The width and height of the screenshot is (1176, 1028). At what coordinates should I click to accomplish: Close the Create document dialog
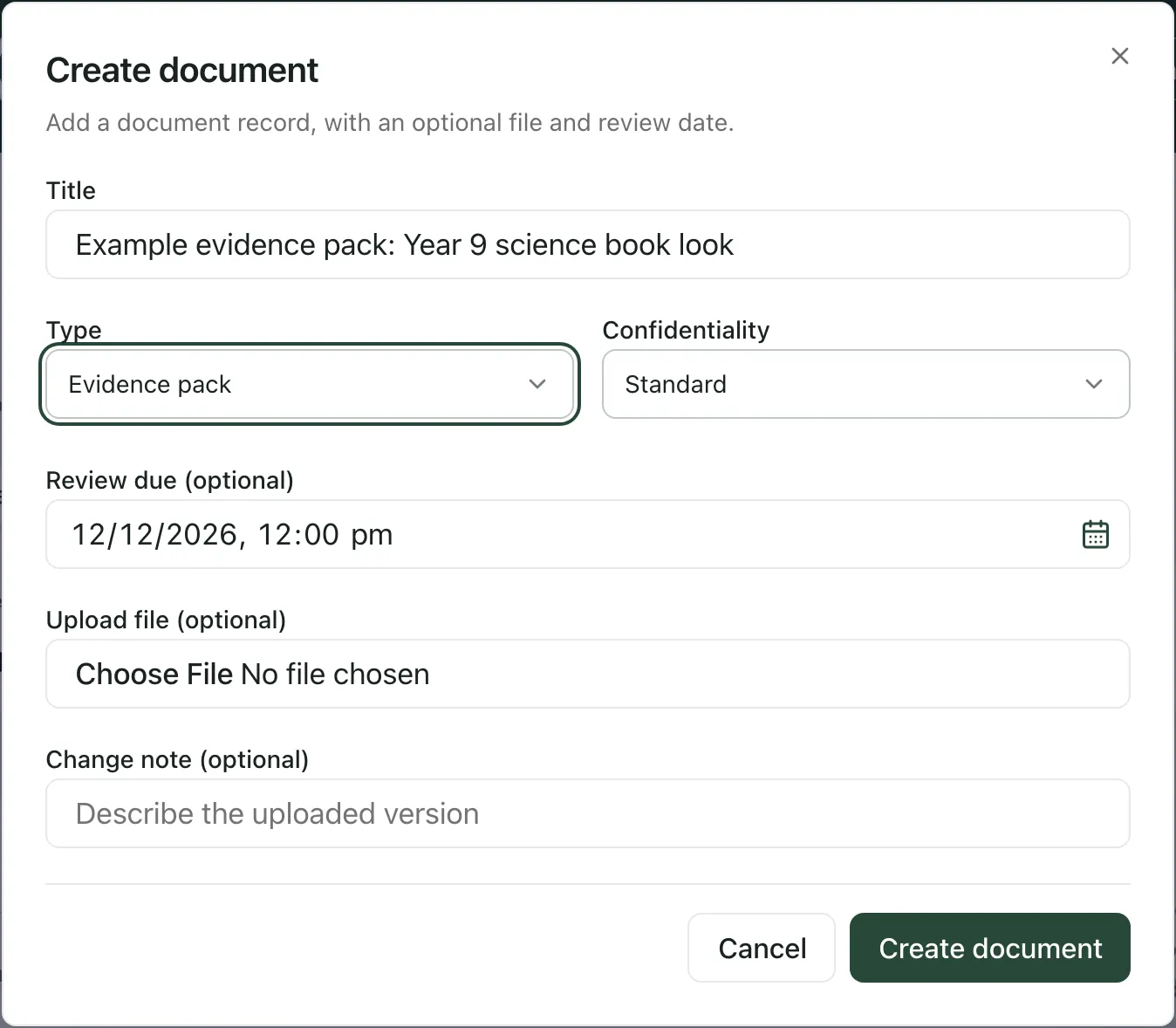pyautogui.click(x=1120, y=56)
